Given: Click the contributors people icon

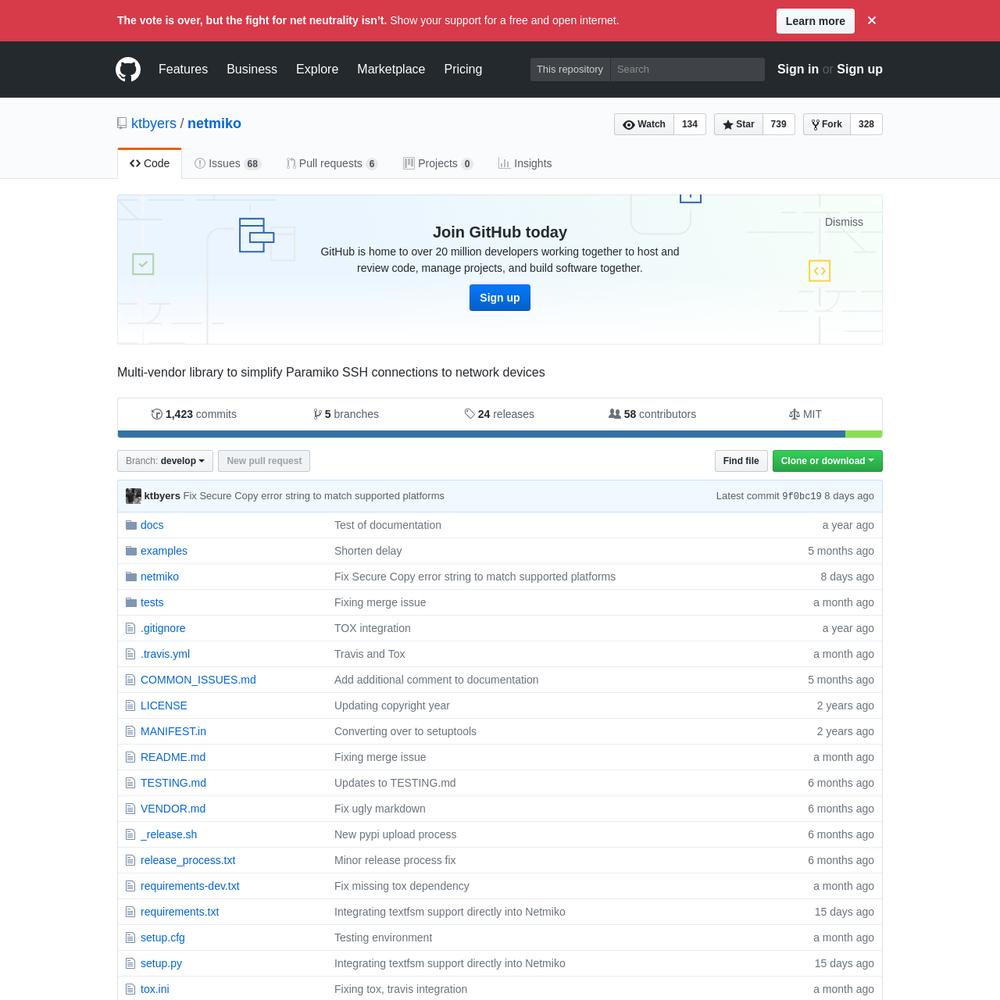Looking at the screenshot, I should pyautogui.click(x=615, y=414).
